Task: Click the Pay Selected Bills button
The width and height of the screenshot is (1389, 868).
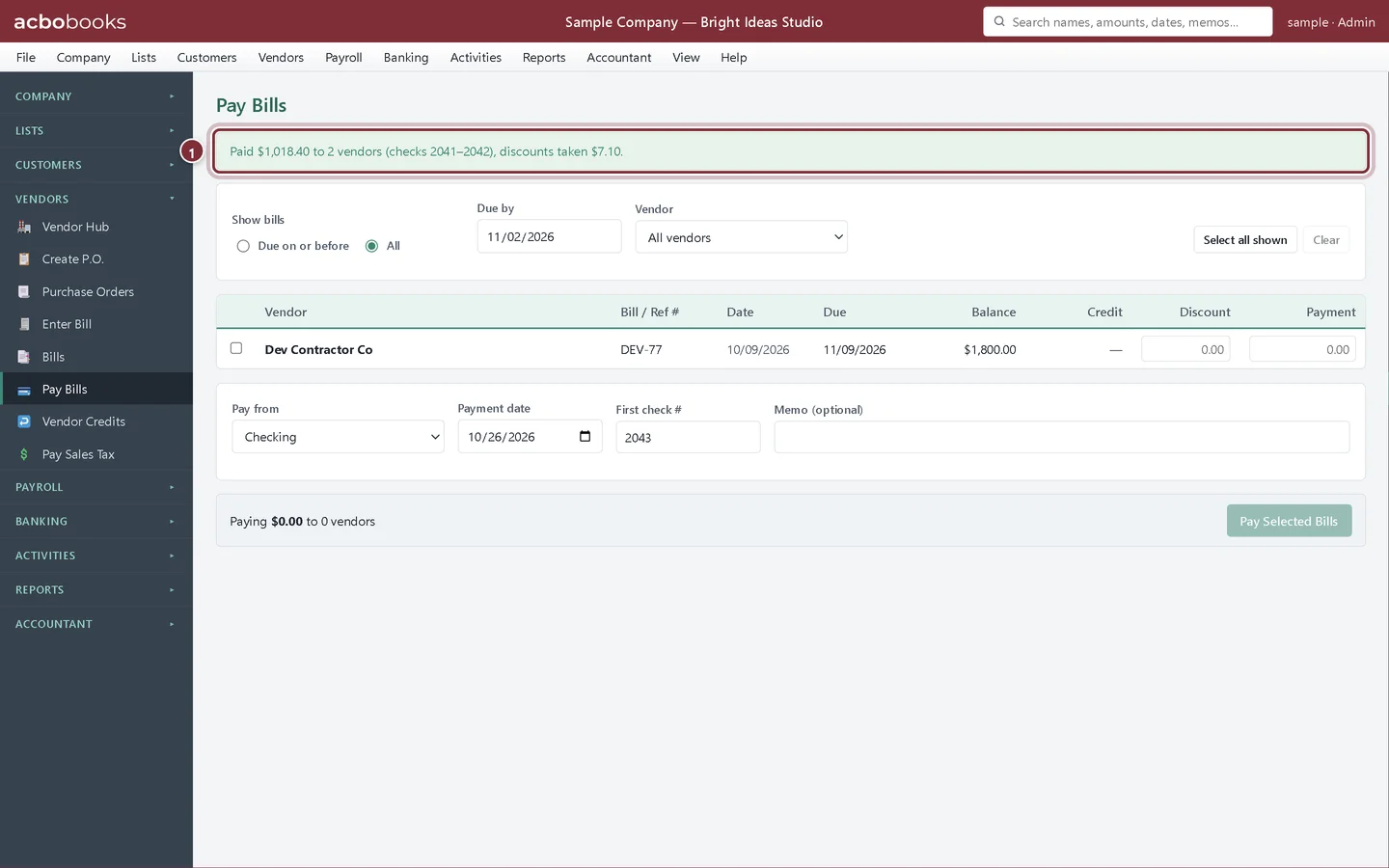Action: (1289, 521)
